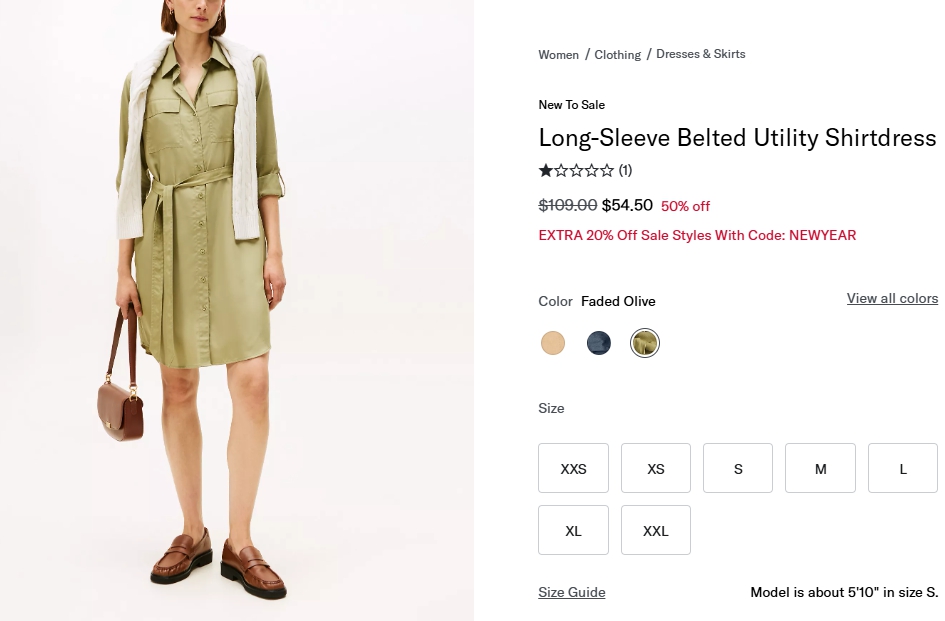Open the review count (1)
This screenshot has height=621, width=945.
[x=625, y=171]
